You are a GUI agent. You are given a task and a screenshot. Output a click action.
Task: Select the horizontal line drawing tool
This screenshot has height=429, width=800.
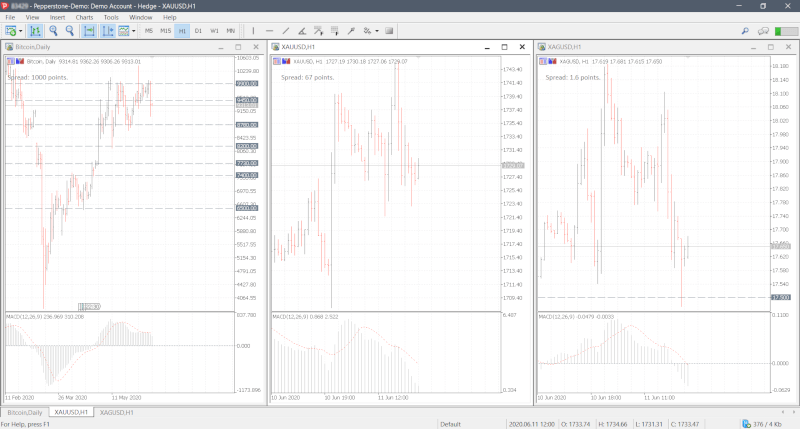[x=269, y=31]
